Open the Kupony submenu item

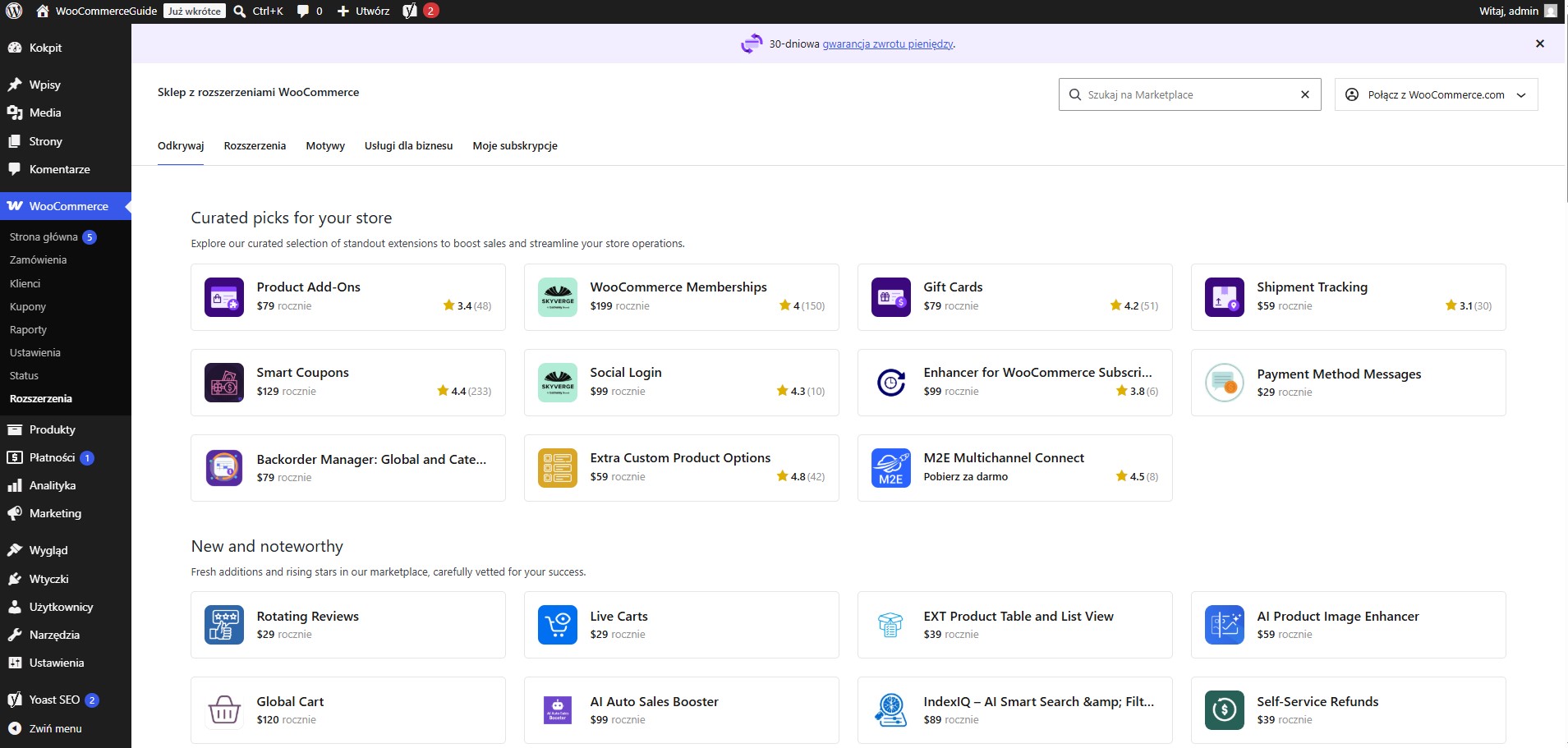(x=28, y=306)
